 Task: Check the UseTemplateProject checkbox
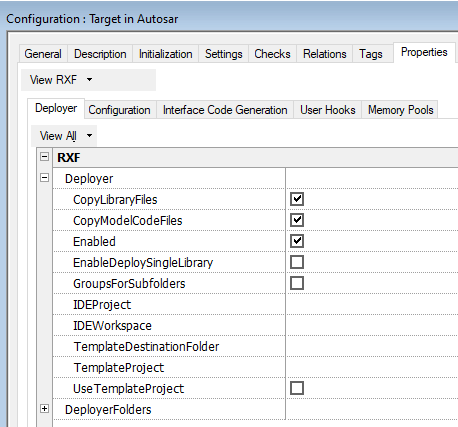pos(297,388)
